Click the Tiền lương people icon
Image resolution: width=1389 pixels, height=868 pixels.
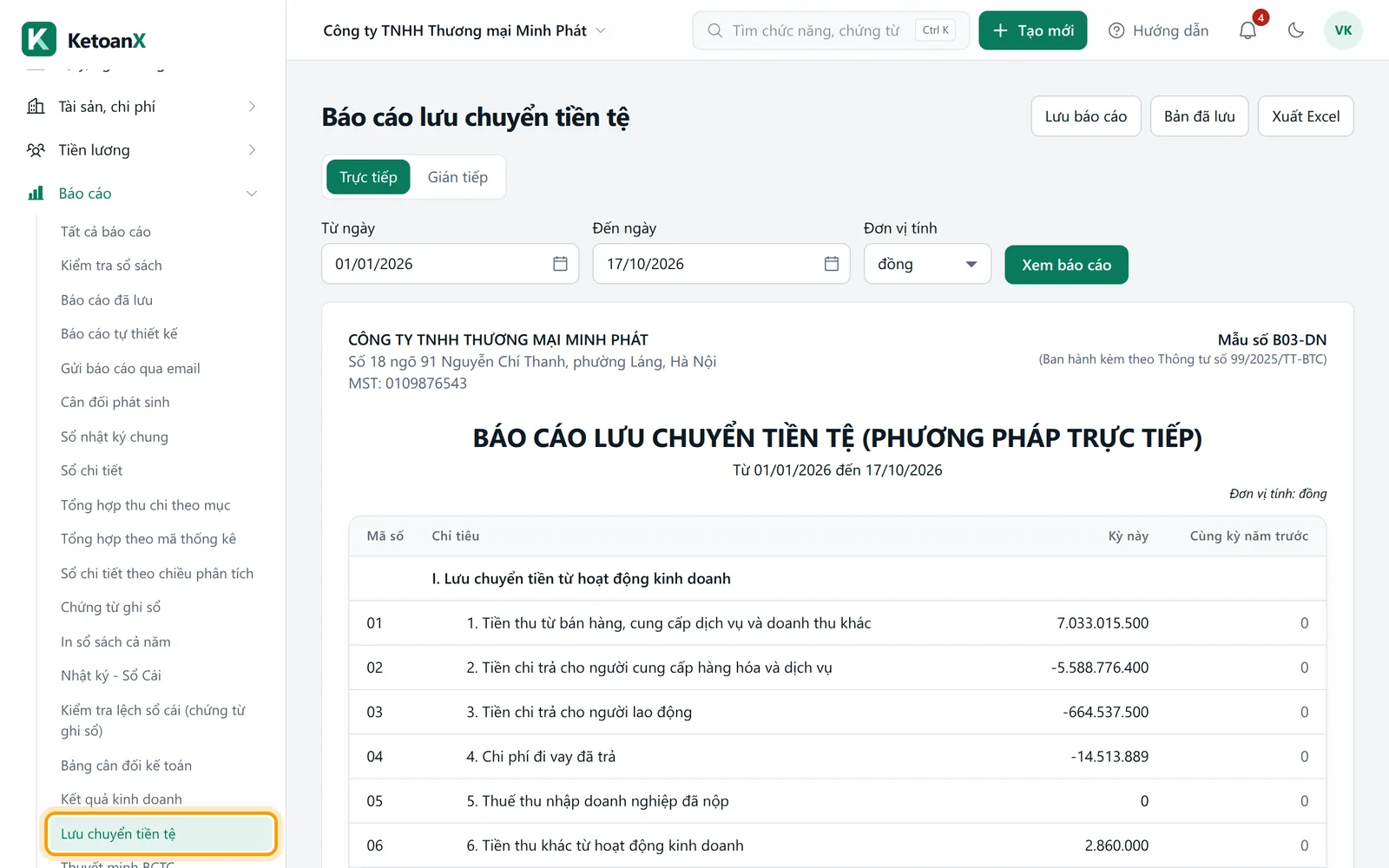pyautogui.click(x=36, y=150)
